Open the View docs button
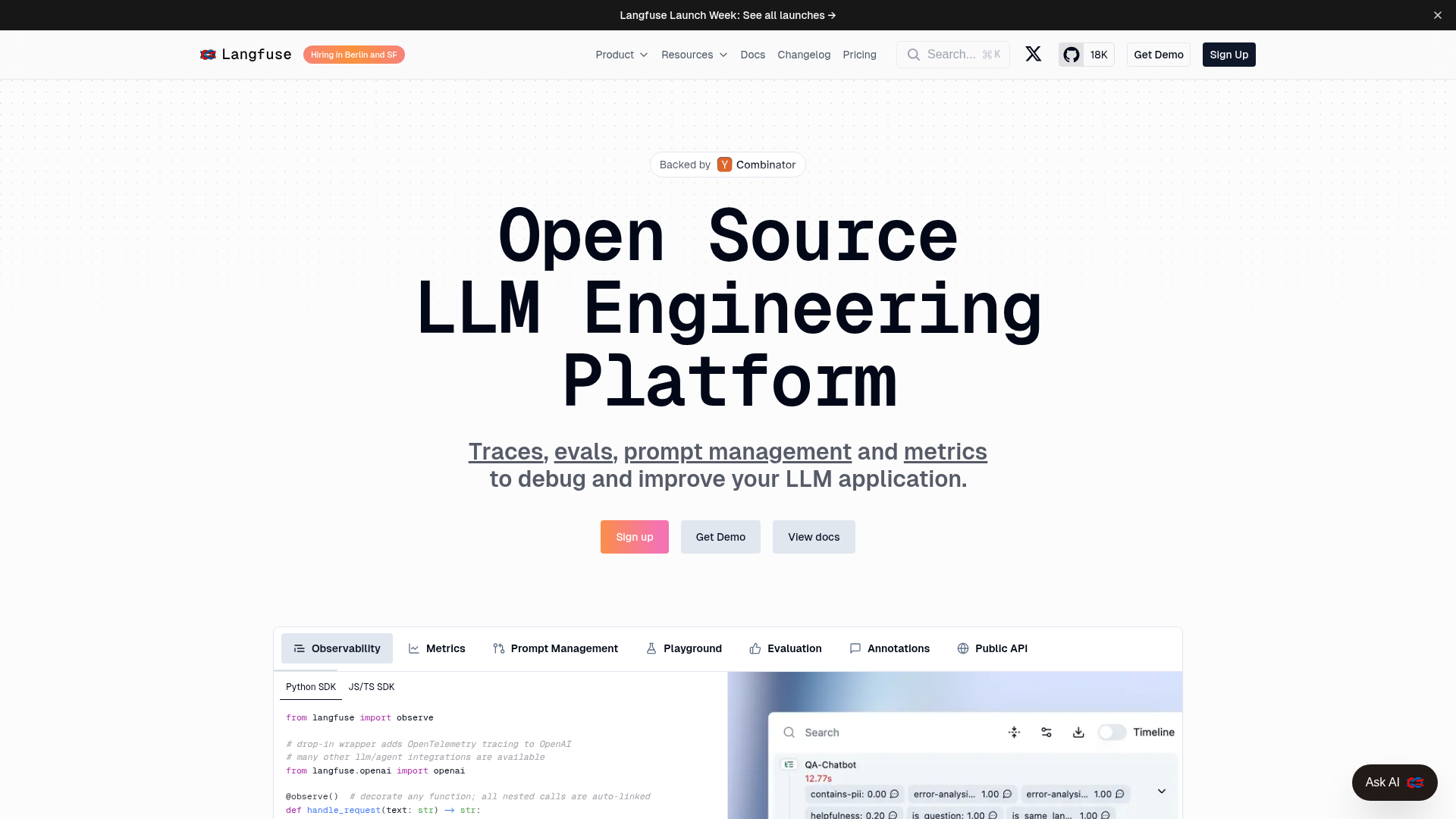The width and height of the screenshot is (1456, 819). pyautogui.click(x=814, y=537)
